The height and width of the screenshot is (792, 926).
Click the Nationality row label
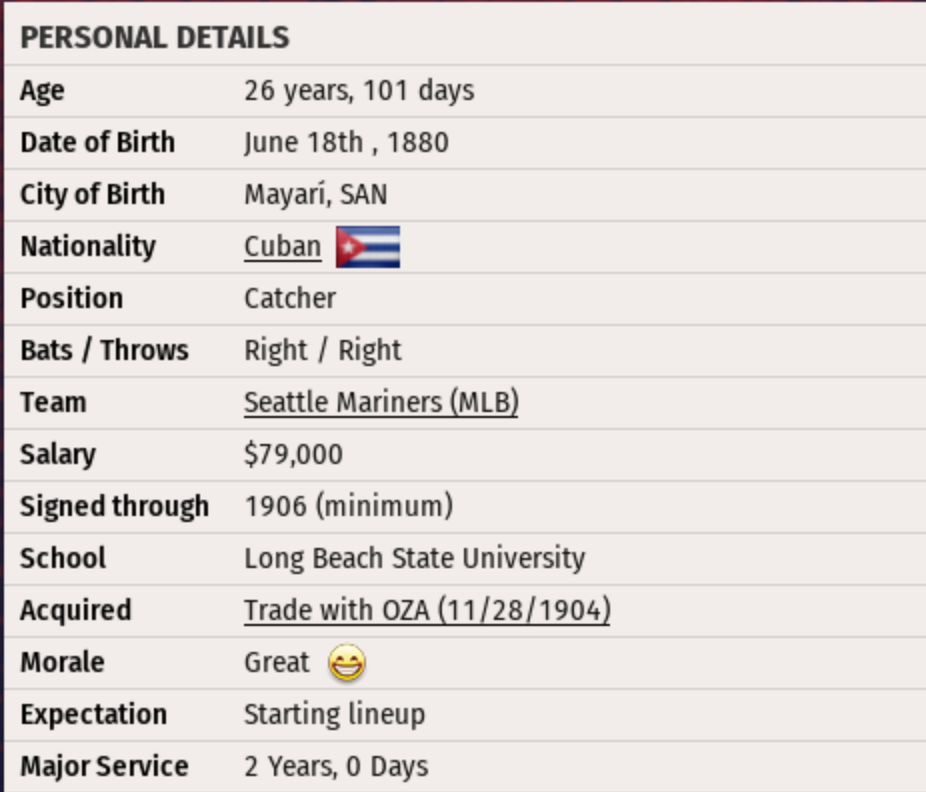coord(88,247)
